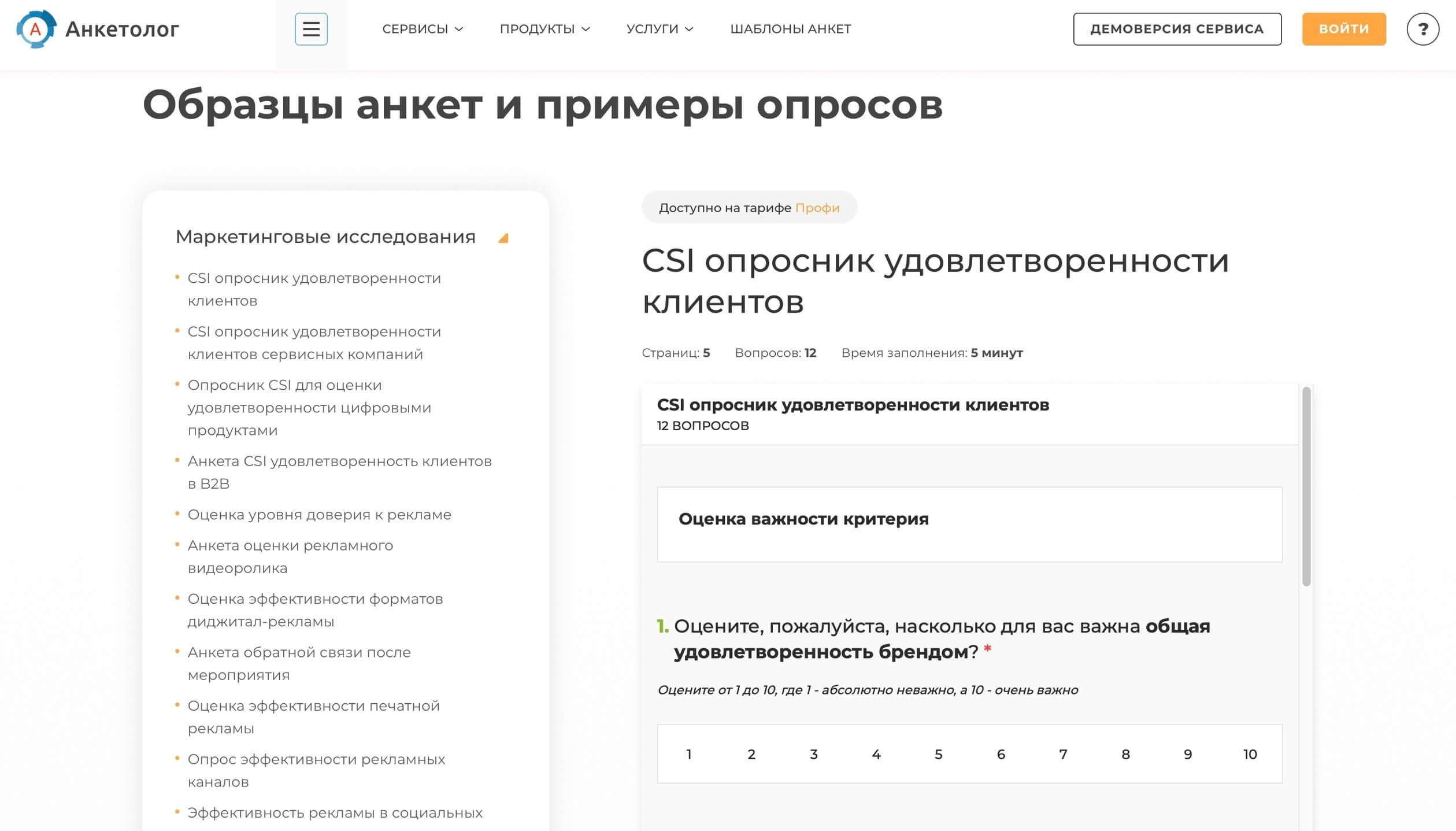Select СЕРВИСЫ in the top navigation
1456x831 pixels.
[x=418, y=29]
